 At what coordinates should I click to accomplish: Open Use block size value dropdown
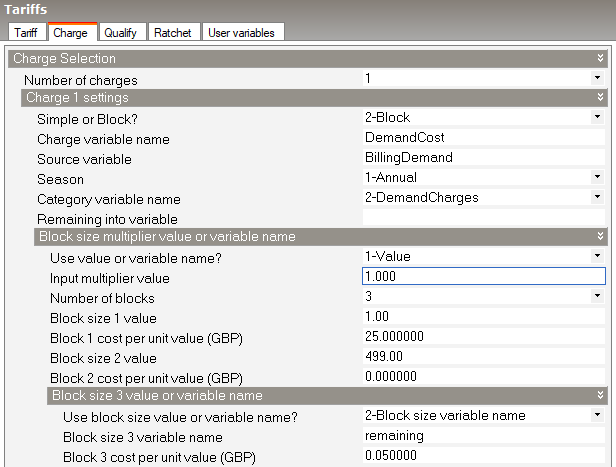coord(597,416)
